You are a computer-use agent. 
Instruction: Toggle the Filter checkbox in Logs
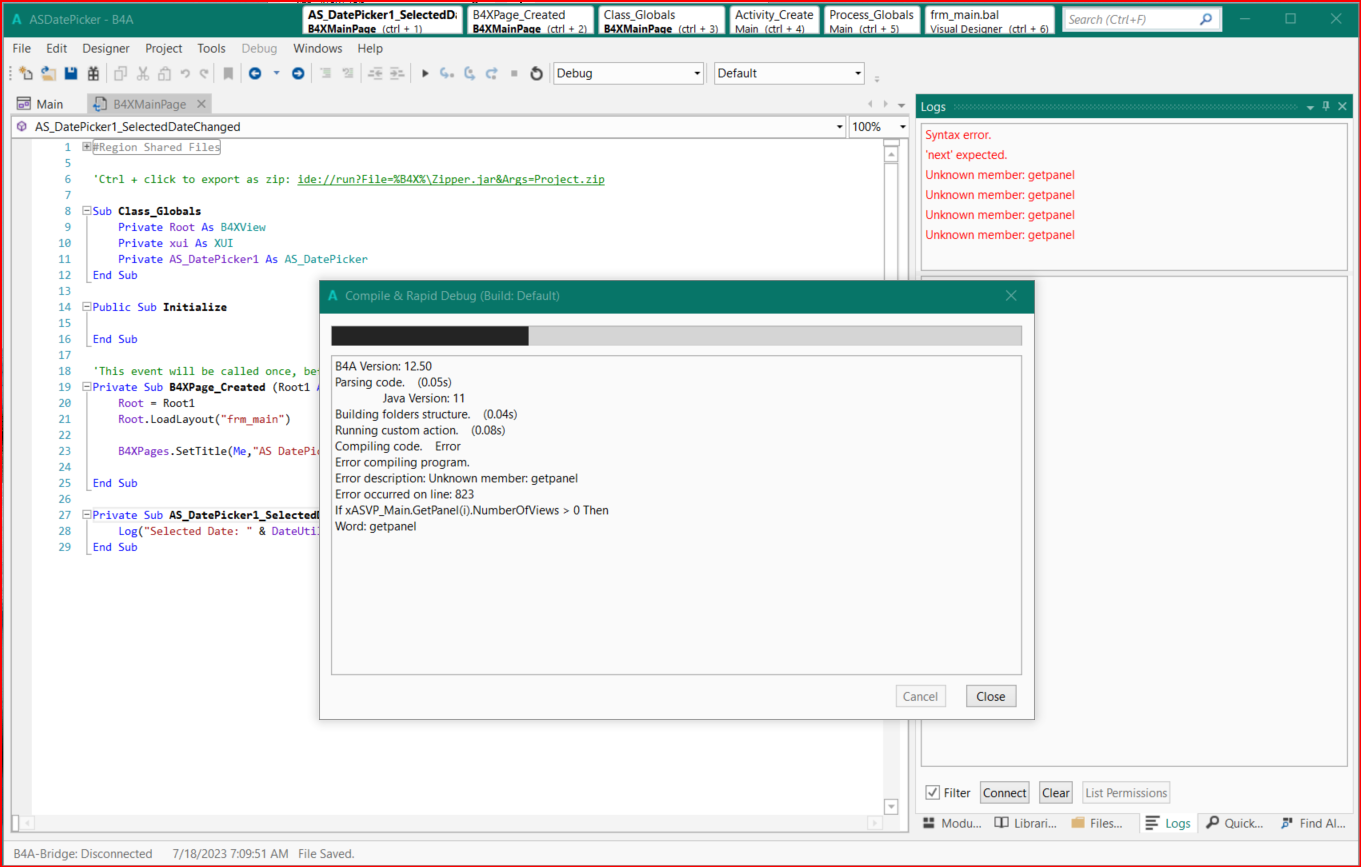point(932,793)
